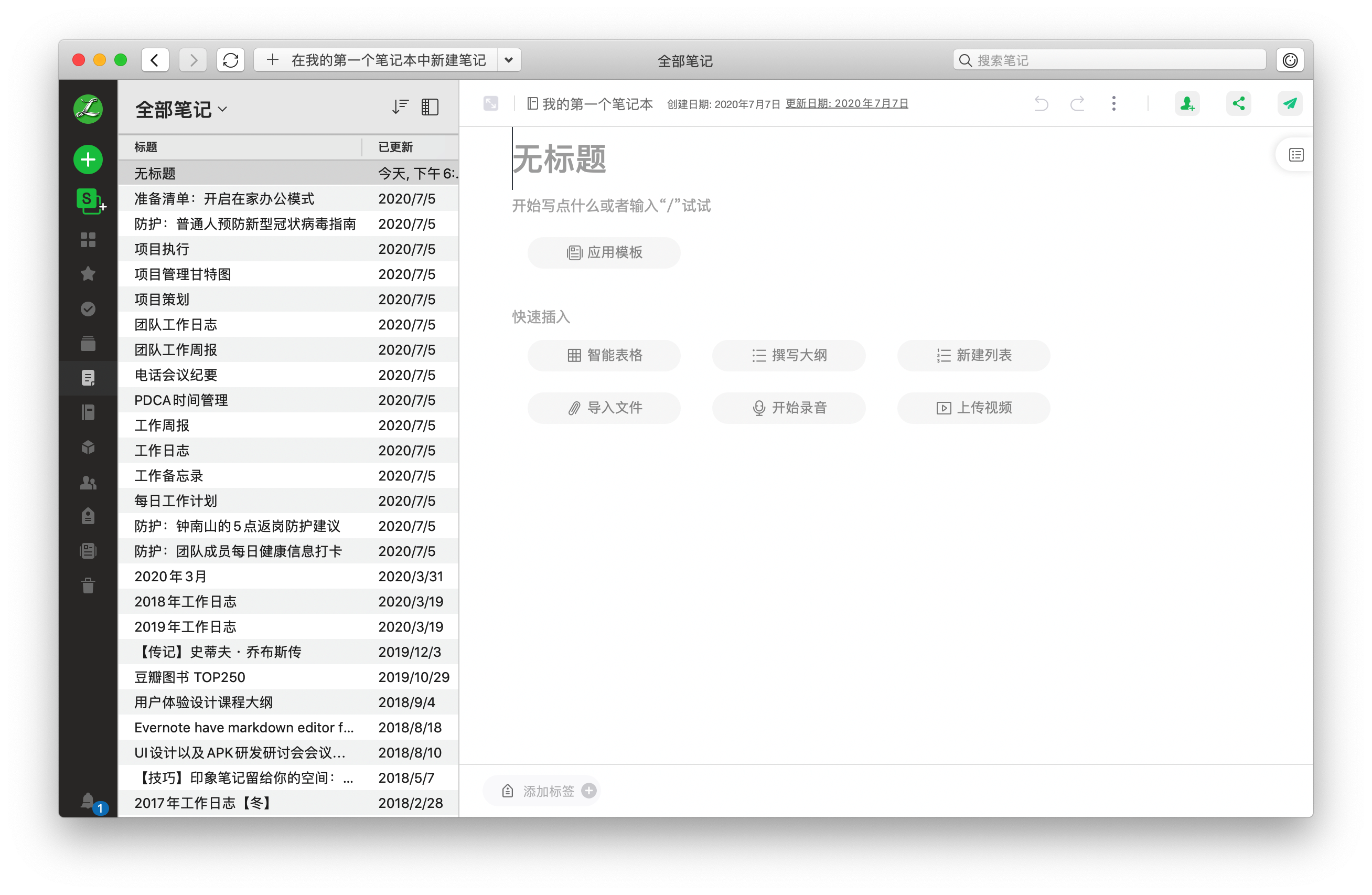The height and width of the screenshot is (895, 1372).
Task: Open the notebooks icon in sidebar
Action: coord(88,413)
